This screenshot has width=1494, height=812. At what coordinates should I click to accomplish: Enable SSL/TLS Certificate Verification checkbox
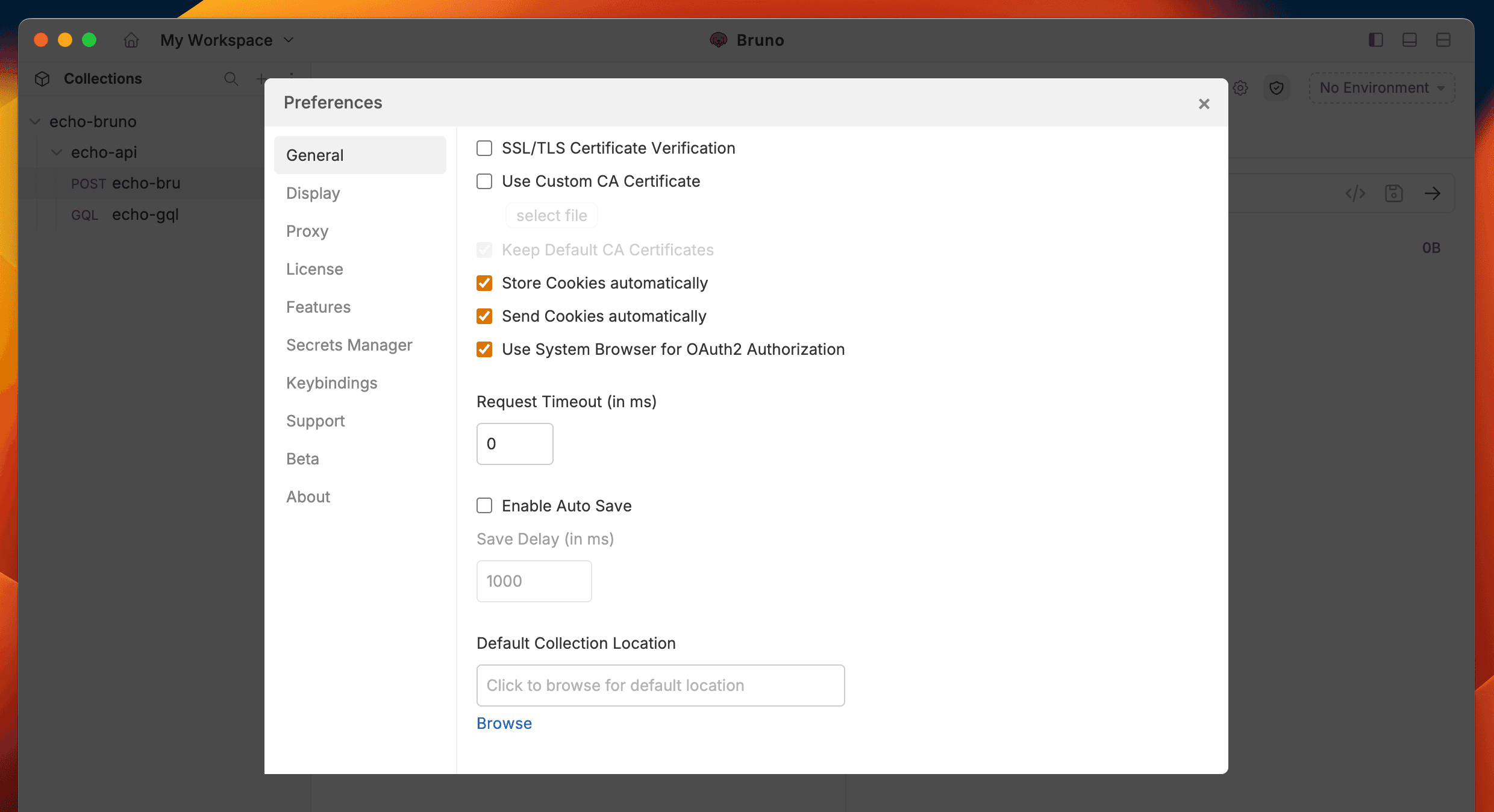tap(484, 148)
